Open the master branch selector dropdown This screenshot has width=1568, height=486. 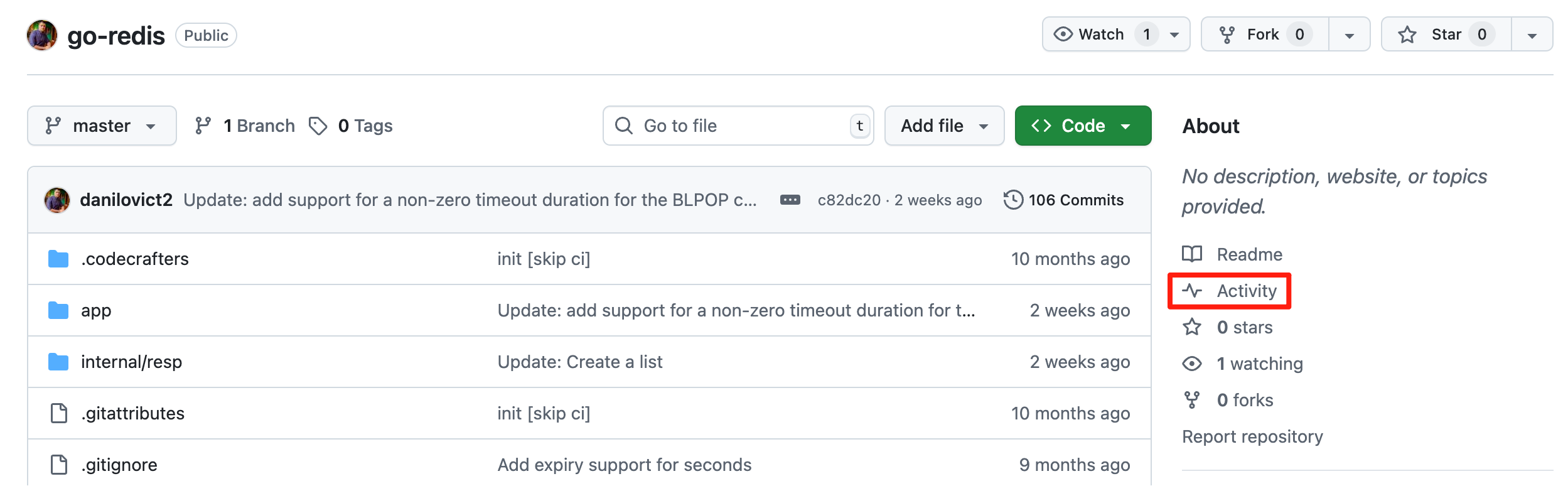[x=102, y=126]
